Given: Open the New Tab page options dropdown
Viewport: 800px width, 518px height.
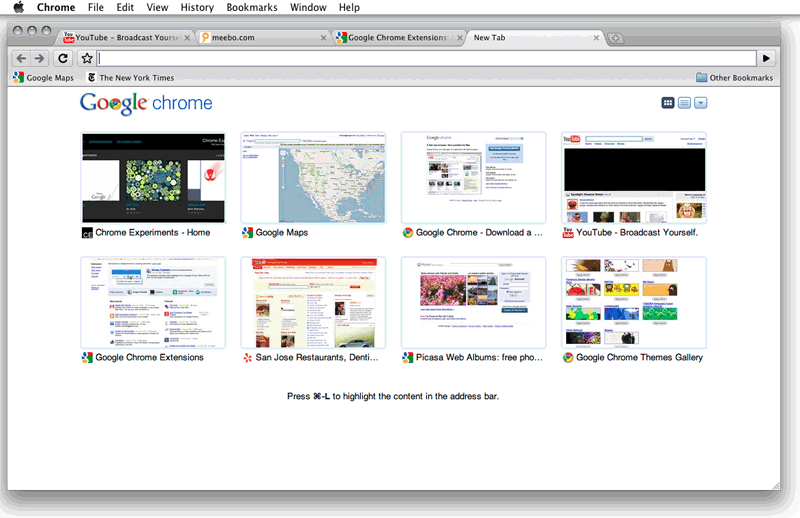Looking at the screenshot, I should click(701, 103).
